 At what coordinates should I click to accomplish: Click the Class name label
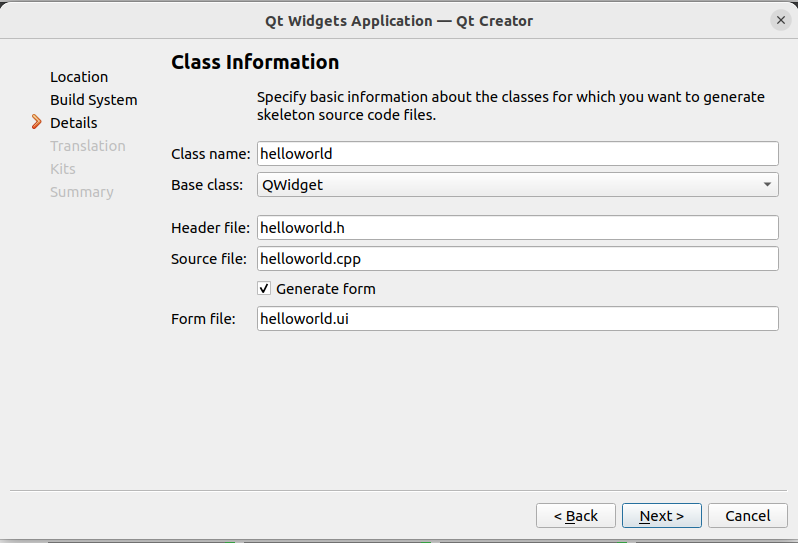211,154
